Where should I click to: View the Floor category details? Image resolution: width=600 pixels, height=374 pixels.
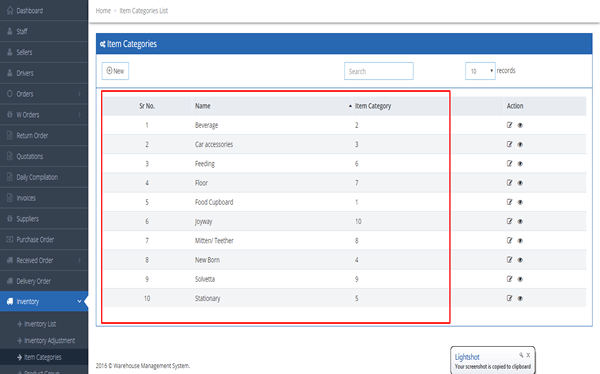point(520,183)
